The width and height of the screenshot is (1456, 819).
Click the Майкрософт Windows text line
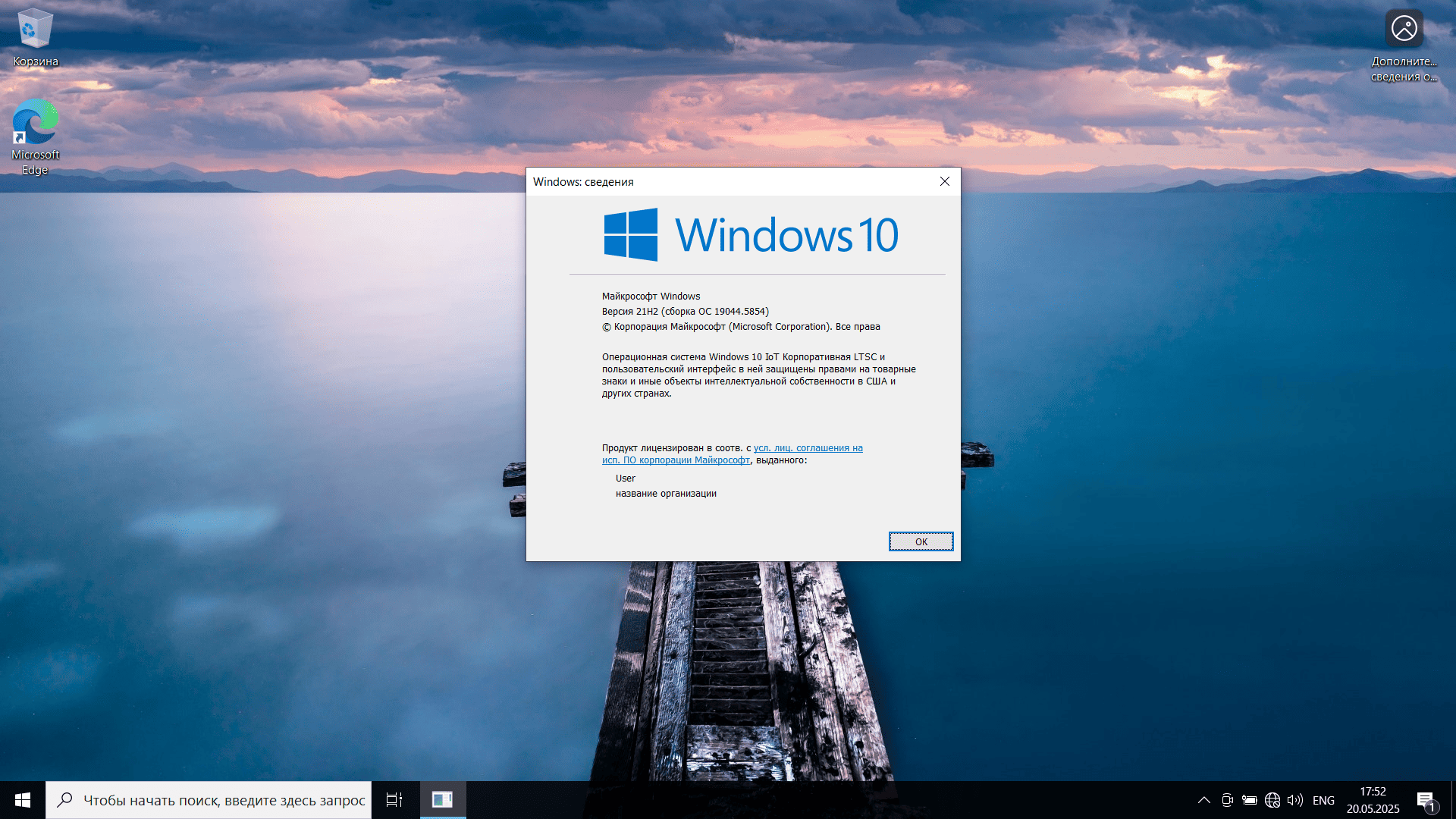651,297
